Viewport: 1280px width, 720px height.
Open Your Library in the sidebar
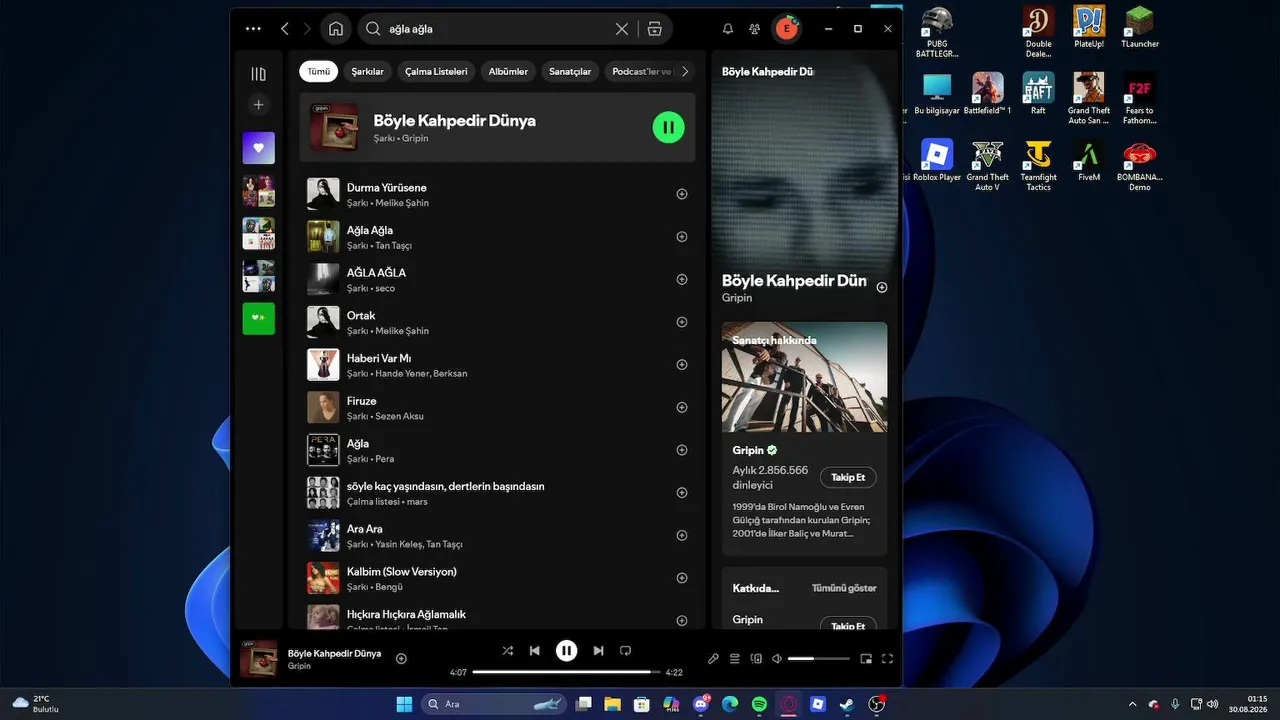(258, 74)
